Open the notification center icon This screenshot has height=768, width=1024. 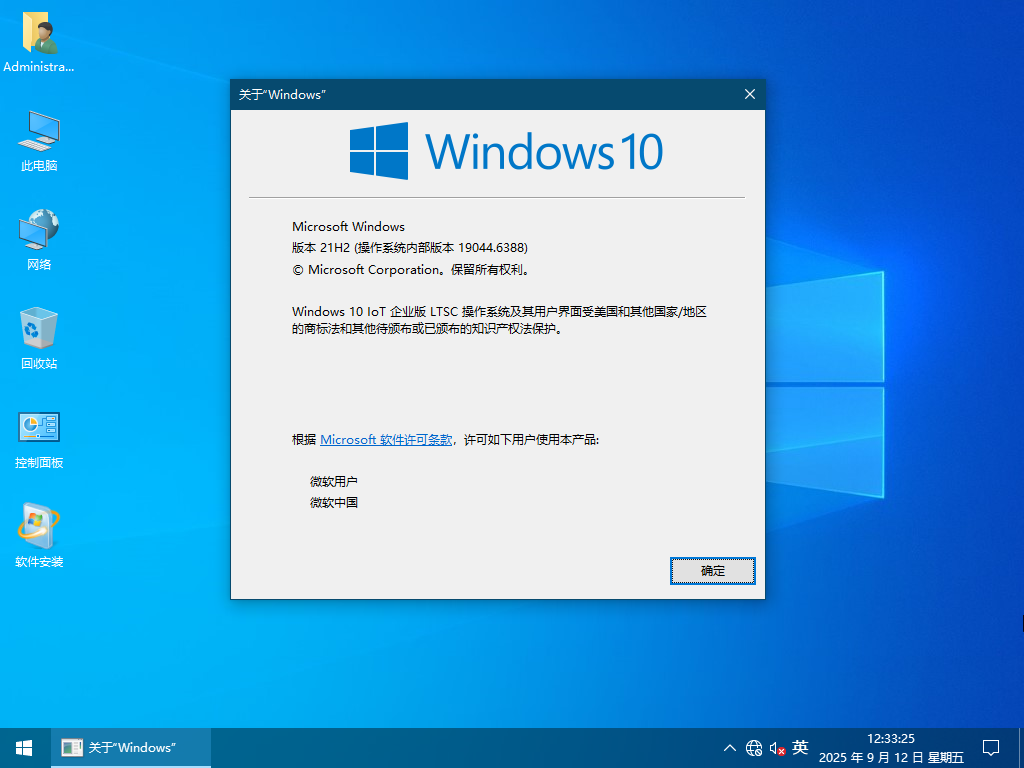[991, 748]
